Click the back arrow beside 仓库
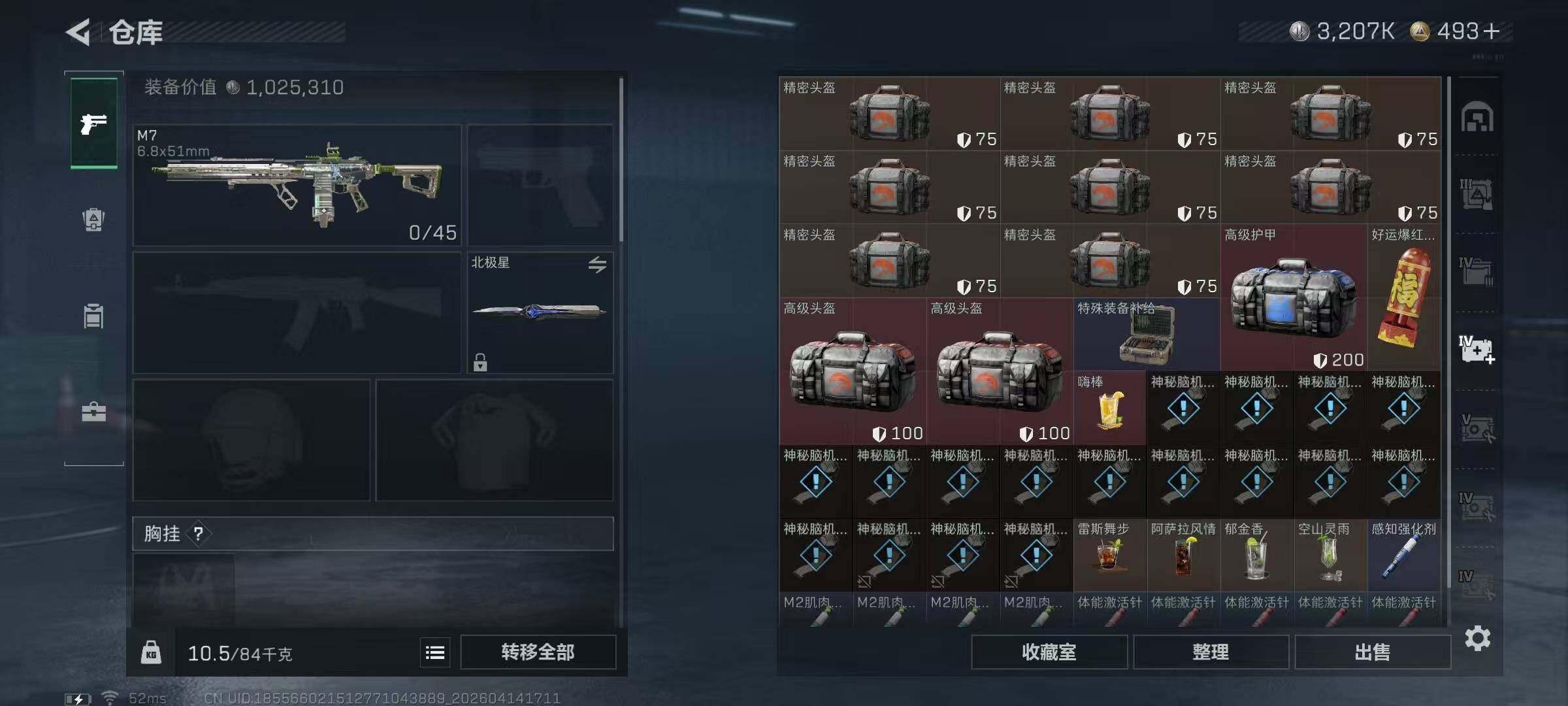Viewport: 1568px width, 706px height. pos(79,31)
